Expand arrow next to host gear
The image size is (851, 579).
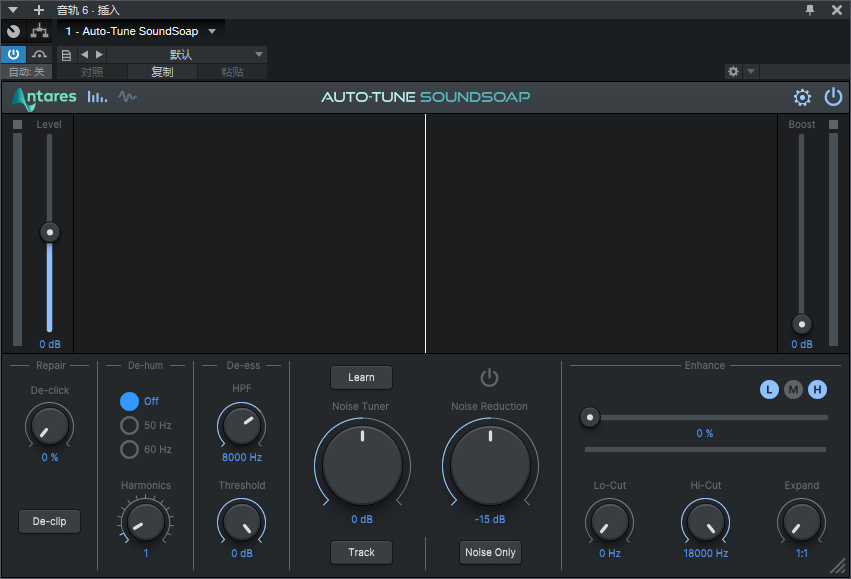tap(751, 71)
